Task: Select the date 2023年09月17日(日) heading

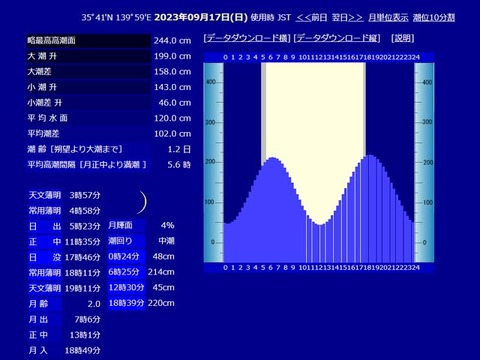Action: tap(201, 17)
